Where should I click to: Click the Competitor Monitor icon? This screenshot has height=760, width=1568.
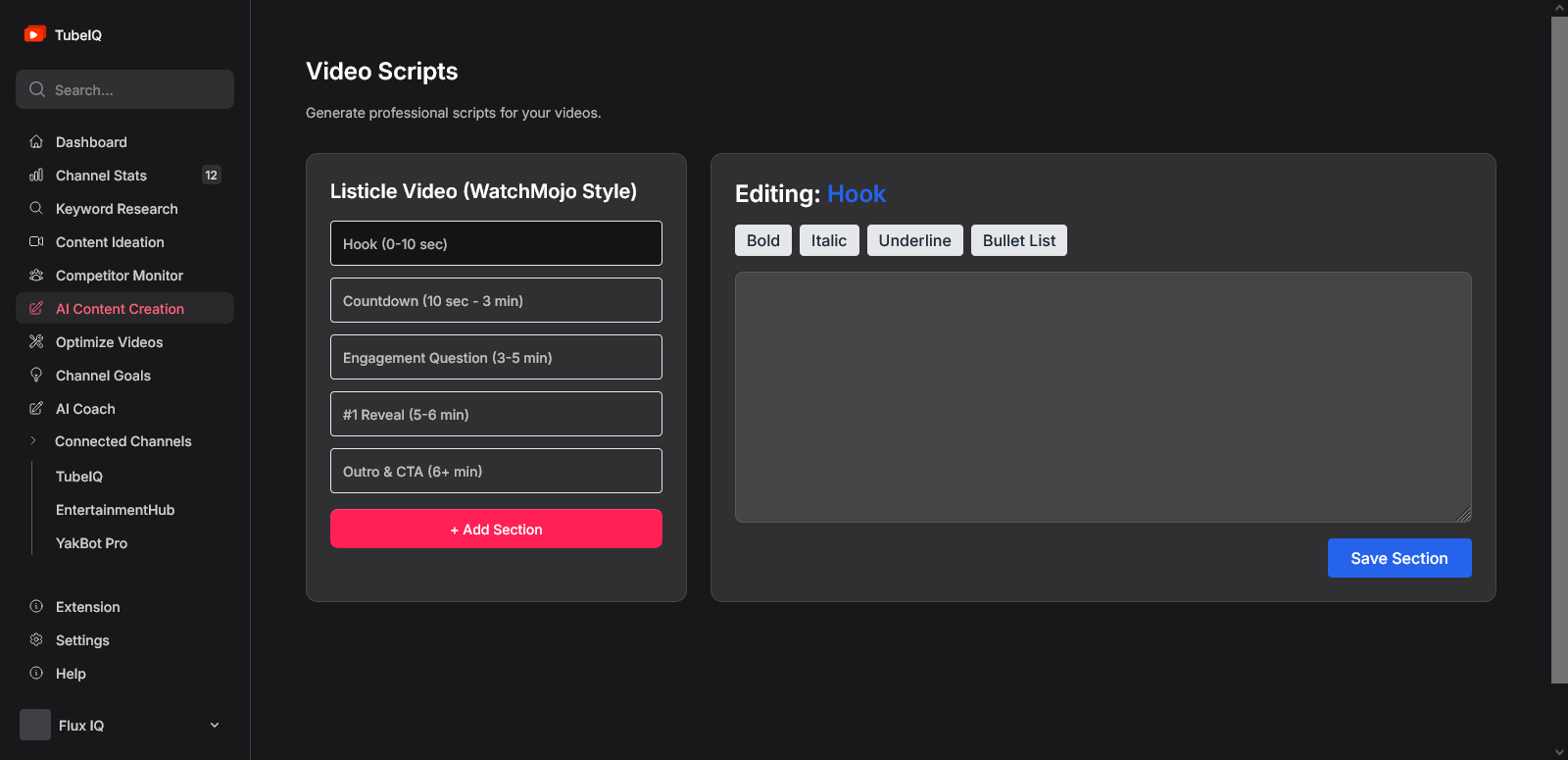click(x=36, y=276)
